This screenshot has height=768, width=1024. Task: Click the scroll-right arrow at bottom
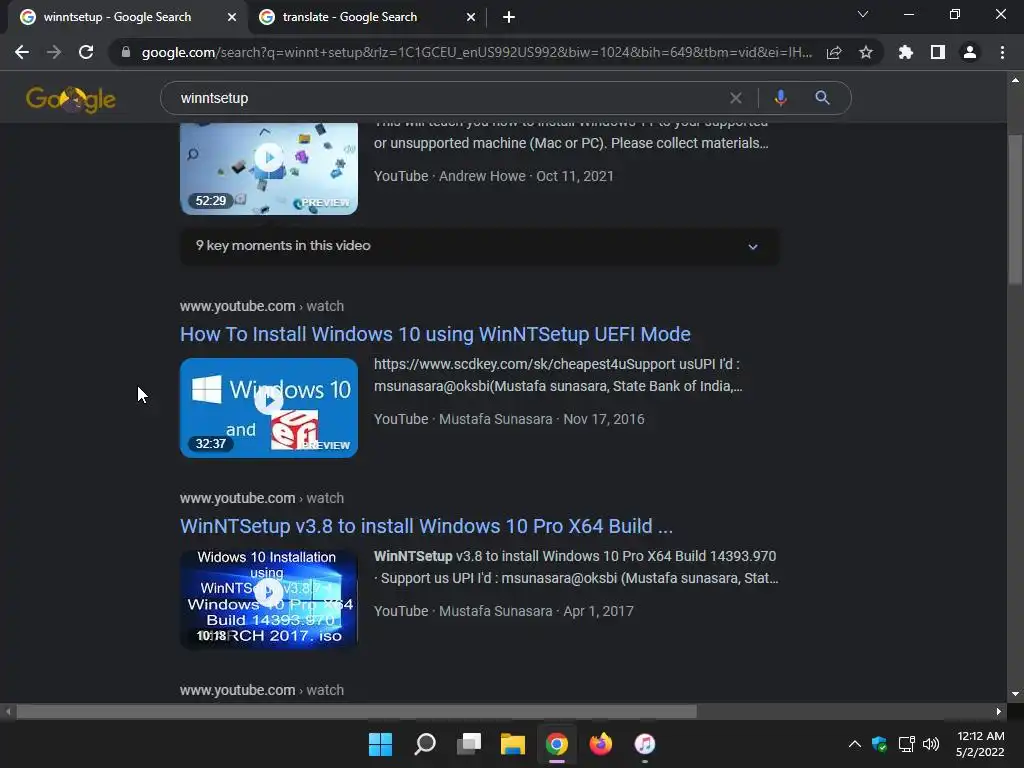coord(999,711)
